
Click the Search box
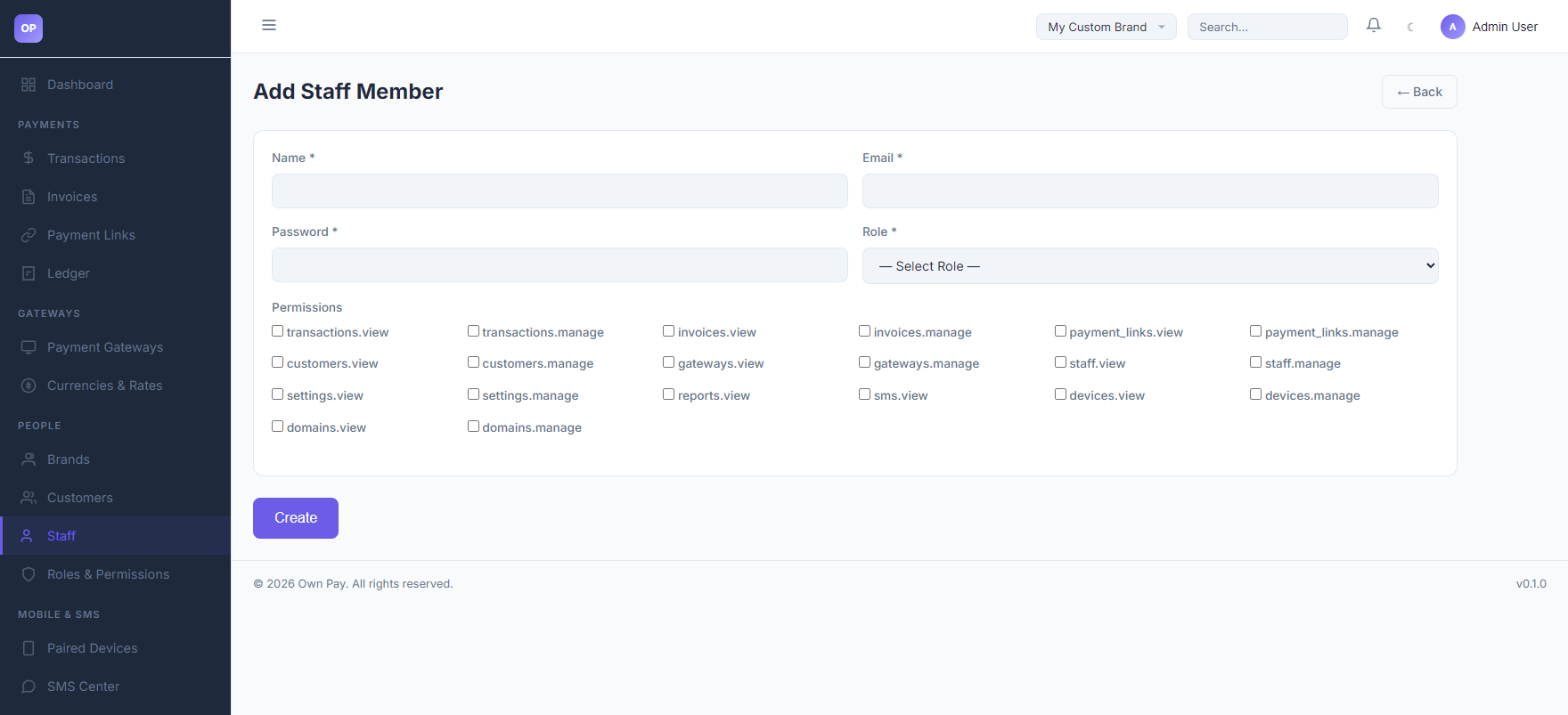click(1267, 27)
